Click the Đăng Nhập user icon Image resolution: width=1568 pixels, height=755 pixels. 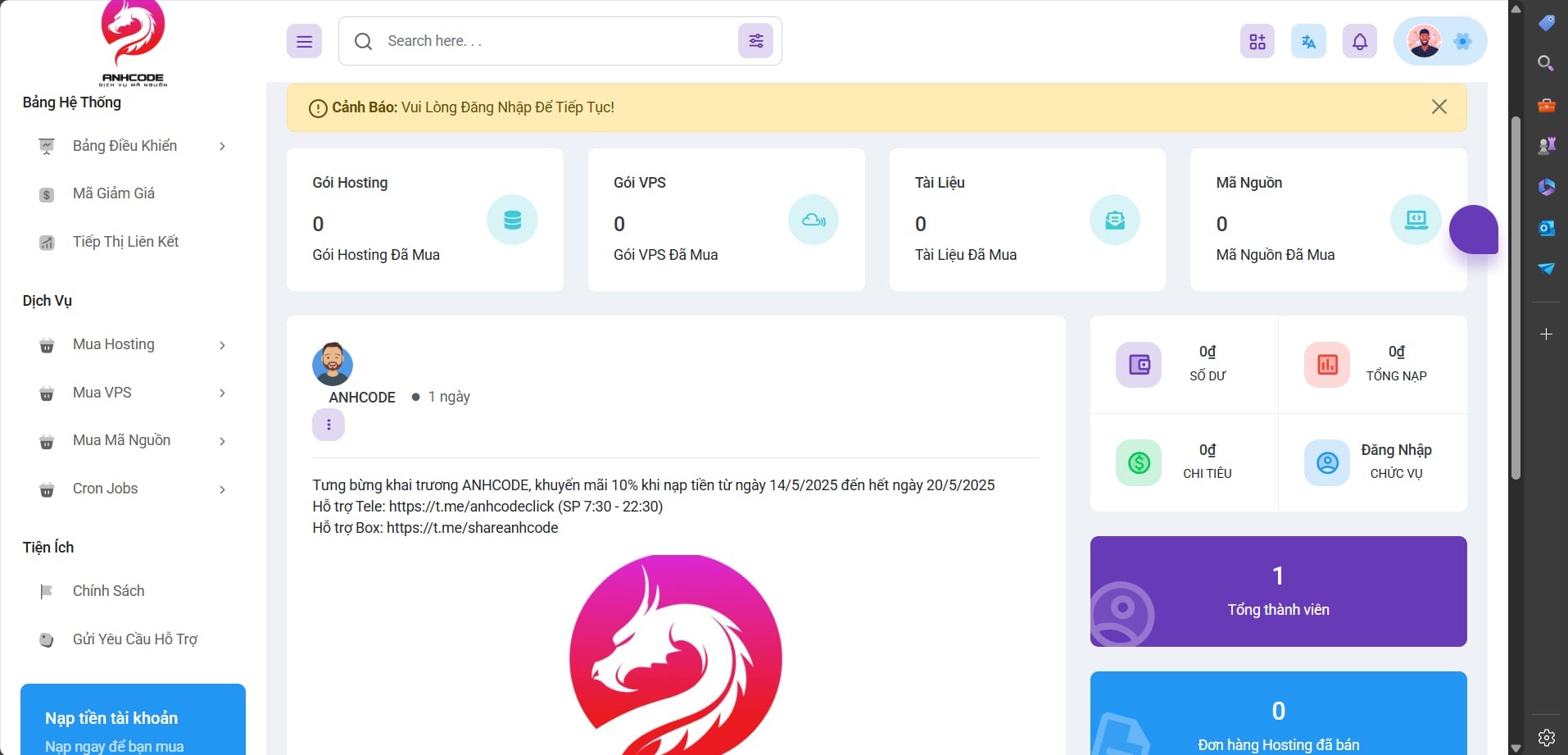(x=1327, y=463)
